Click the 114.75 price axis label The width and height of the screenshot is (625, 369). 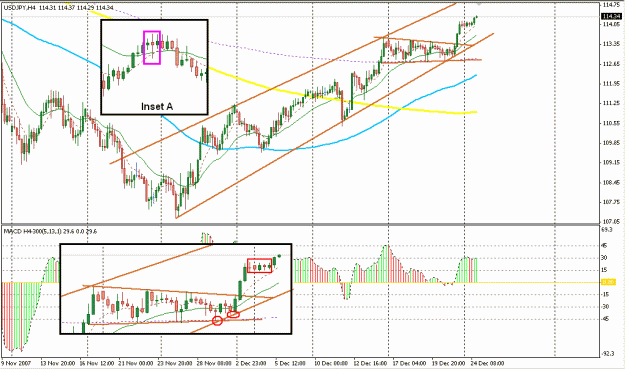tap(611, 5)
